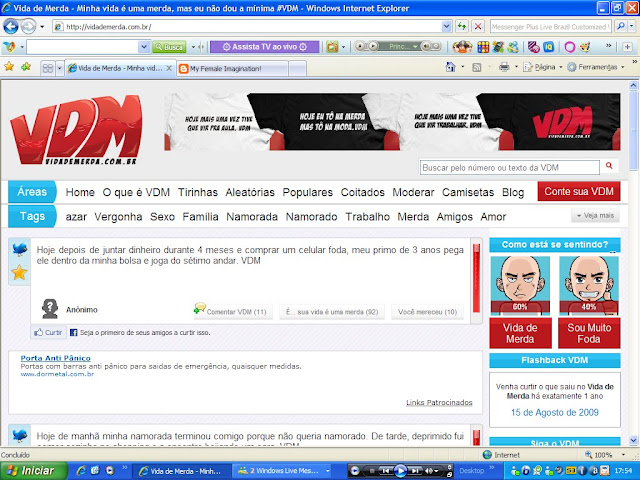Screen dimensions: 640x480
Task: Print page using the printer icon
Action: [x=504, y=67]
